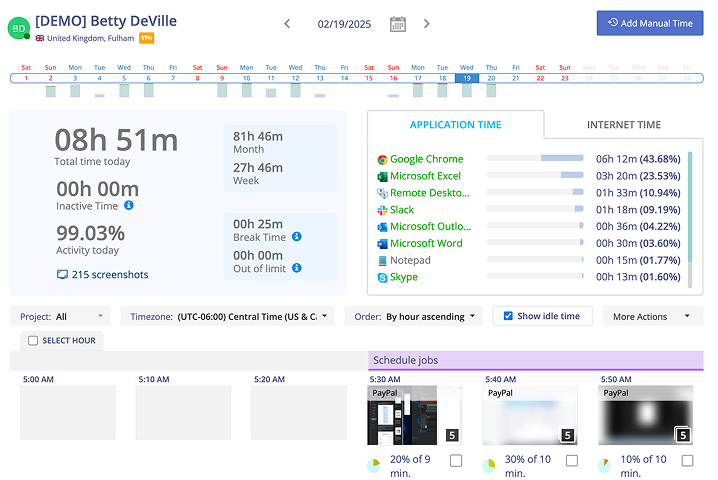The height and width of the screenshot is (480, 718).
Task: Go to previous day arrow
Action: pyautogui.click(x=287, y=24)
